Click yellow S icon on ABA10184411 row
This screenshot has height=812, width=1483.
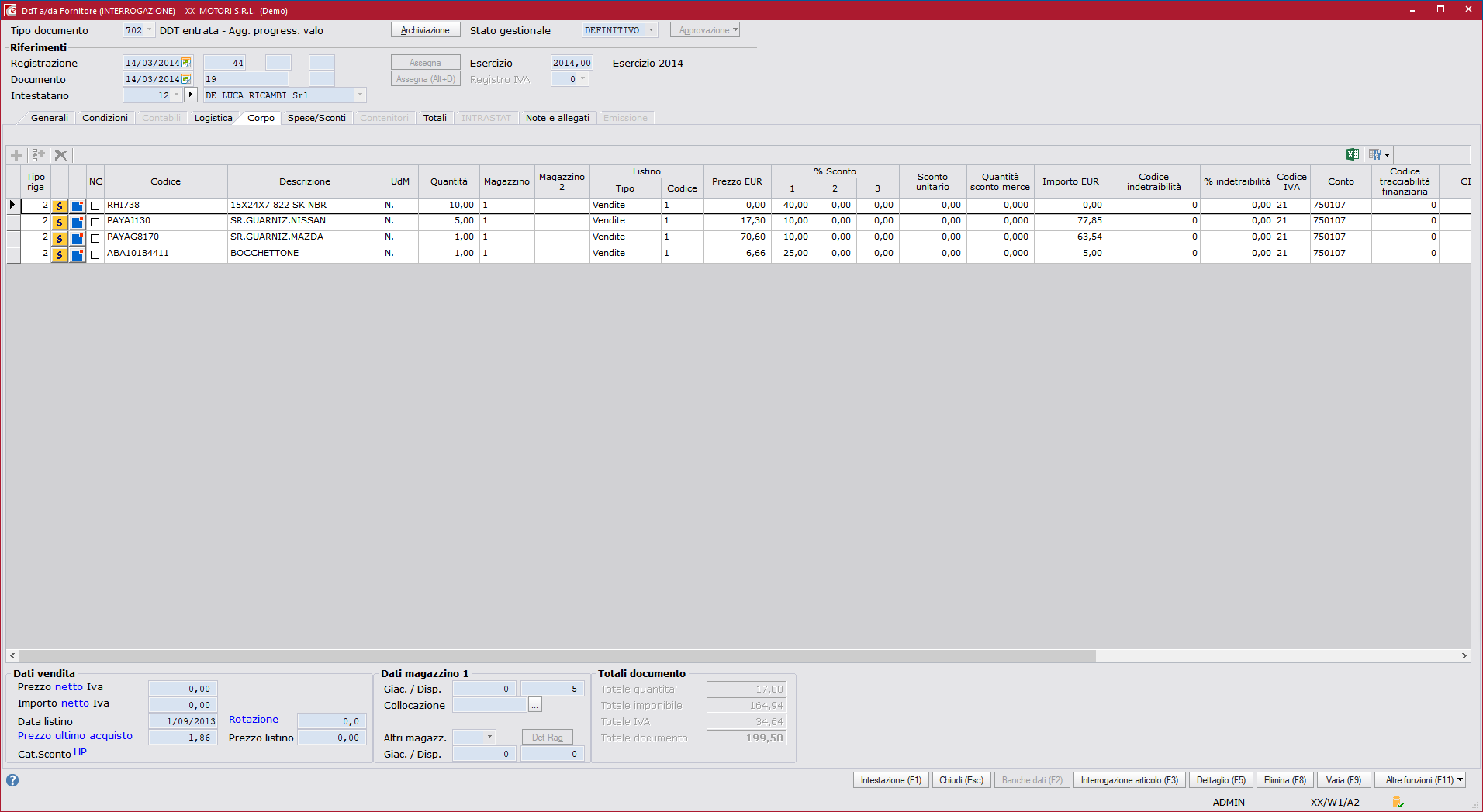pos(59,254)
